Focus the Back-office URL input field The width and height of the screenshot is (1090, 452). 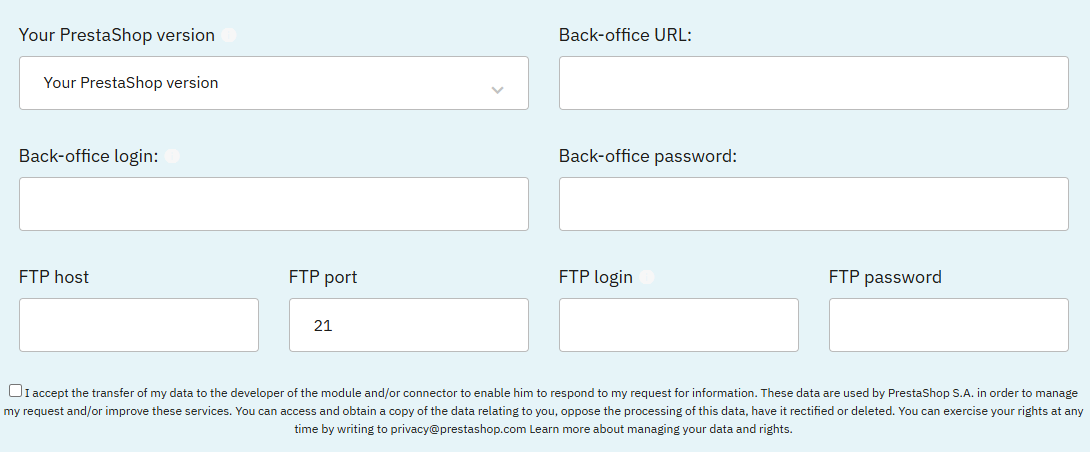[x=813, y=83]
